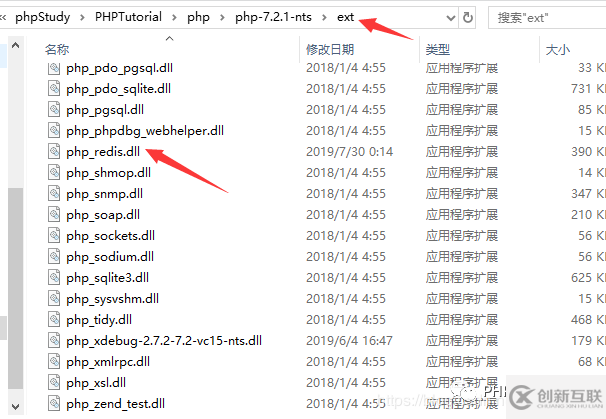Click the php_soap.dll file icon
606x419 pixels.
(x=54, y=215)
